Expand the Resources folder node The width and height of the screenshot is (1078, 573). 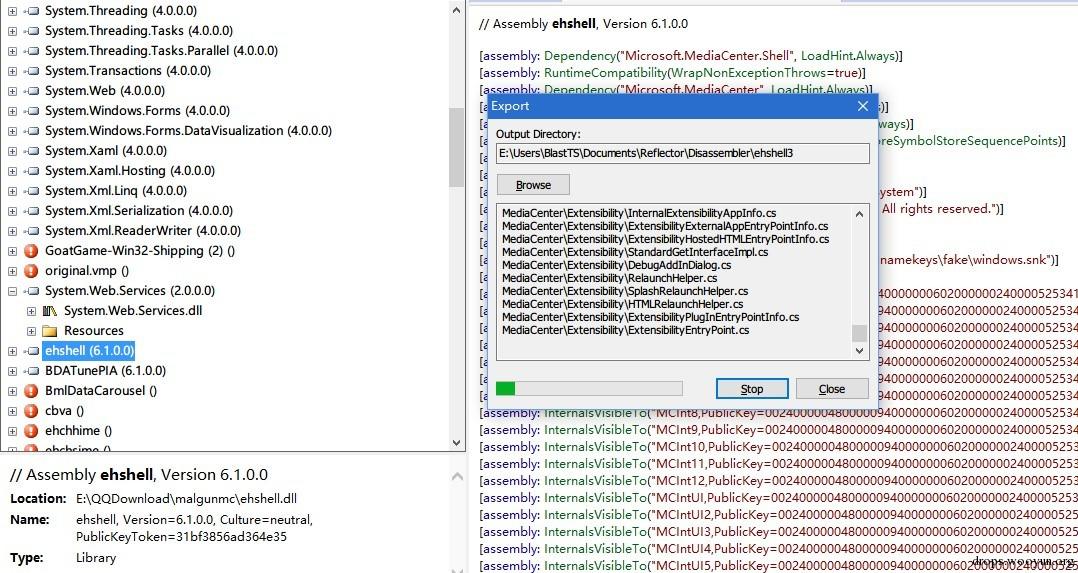[x=31, y=331]
